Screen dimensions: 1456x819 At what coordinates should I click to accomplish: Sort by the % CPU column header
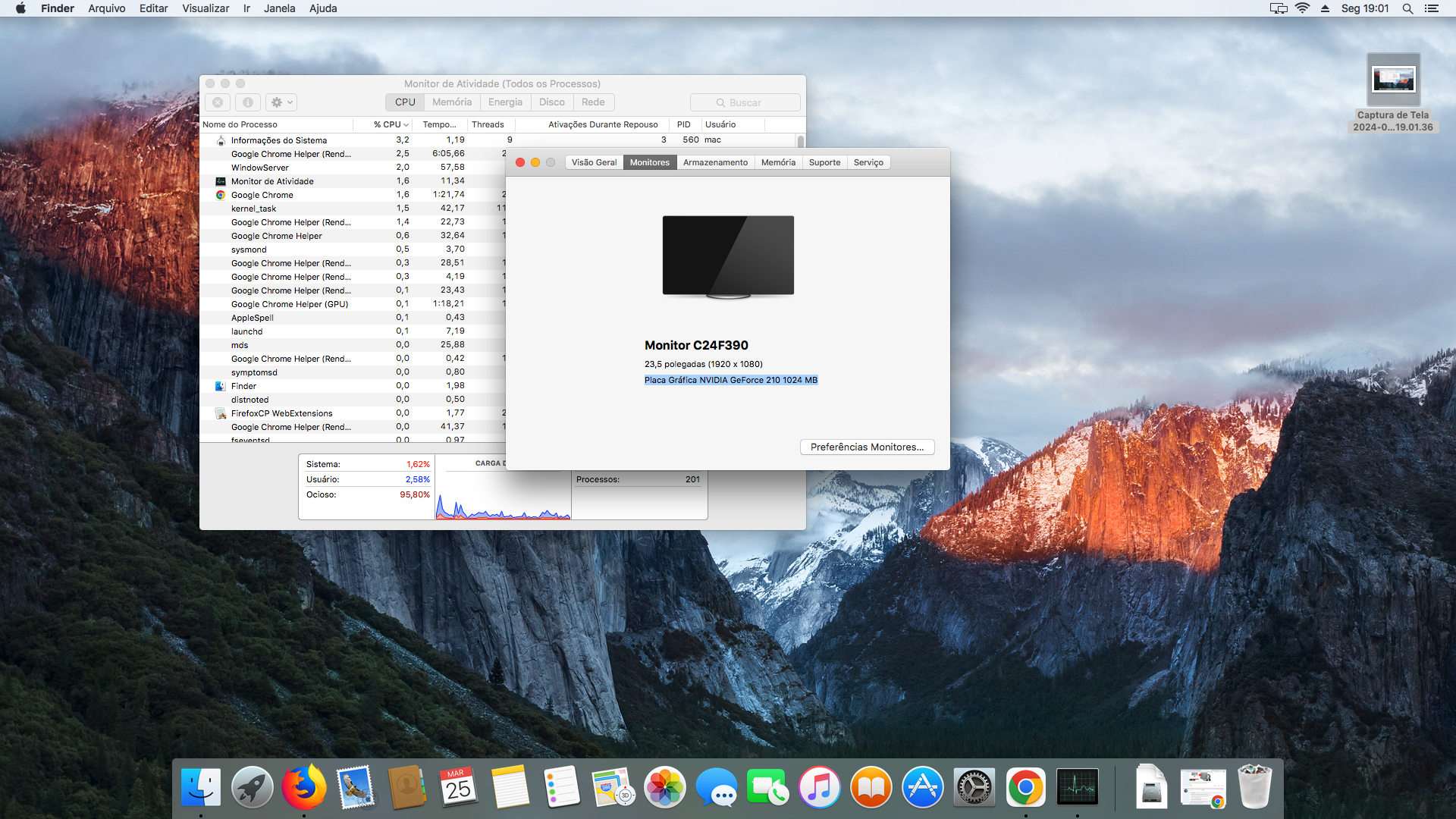[x=390, y=124]
